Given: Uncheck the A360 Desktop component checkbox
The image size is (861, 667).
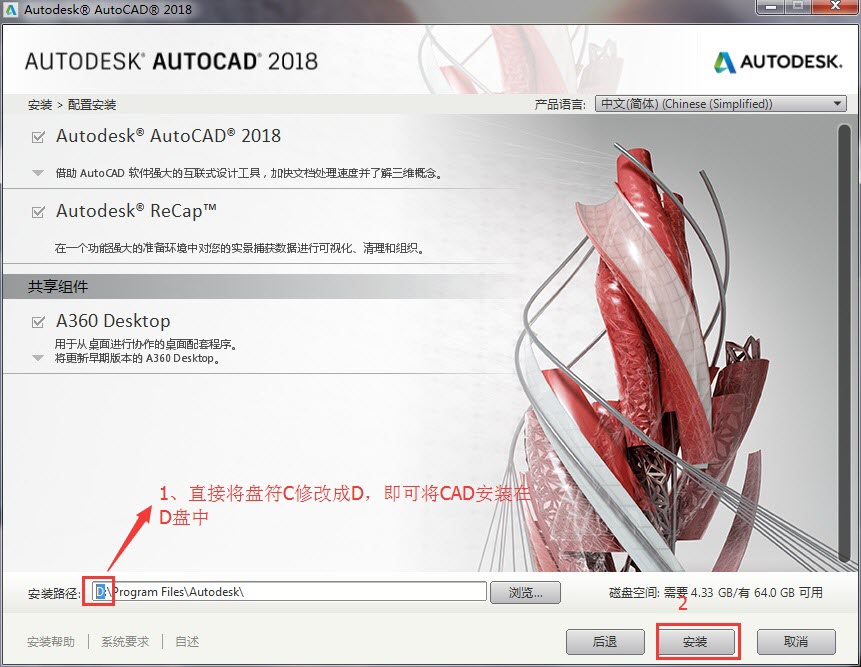Looking at the screenshot, I should pyautogui.click(x=39, y=322).
